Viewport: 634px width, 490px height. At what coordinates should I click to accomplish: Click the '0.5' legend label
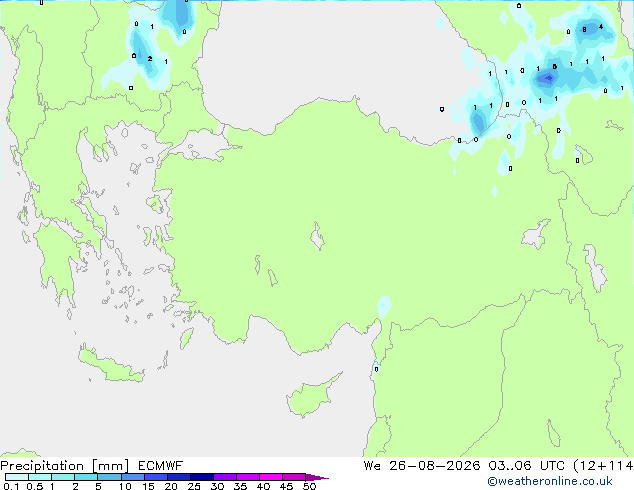pos(35,486)
